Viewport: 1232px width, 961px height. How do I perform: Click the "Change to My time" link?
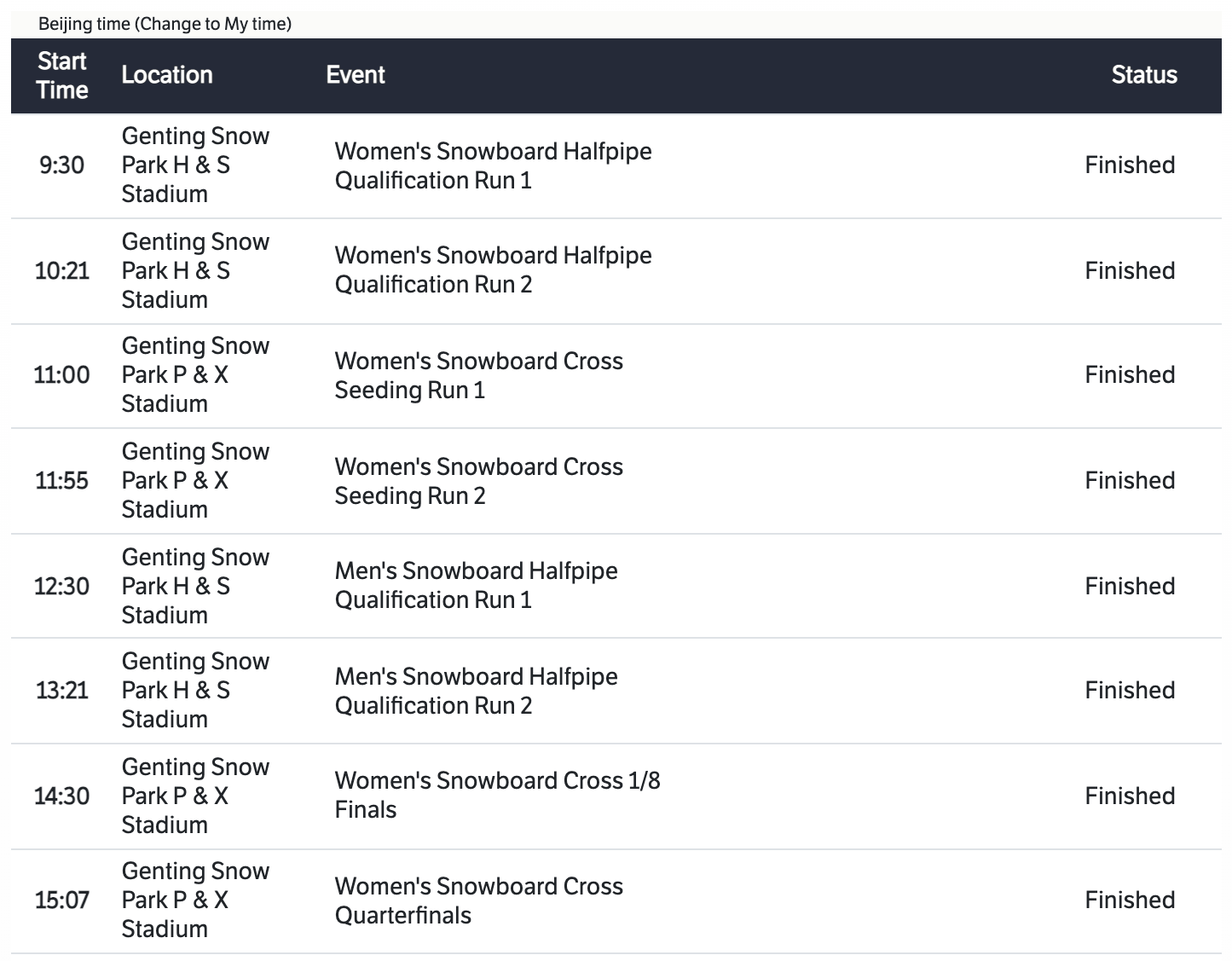[213, 24]
